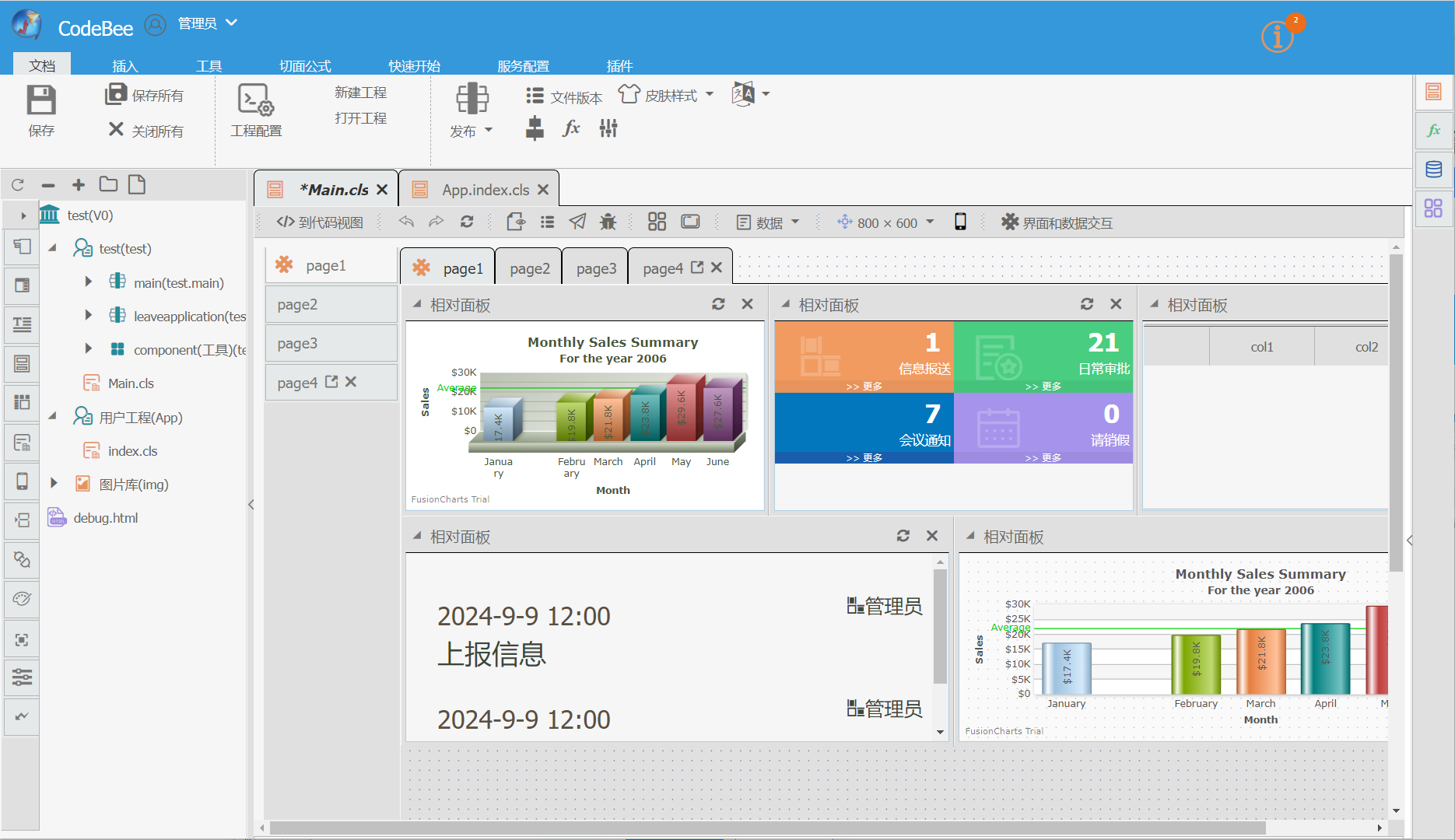Open the 插件 ribbon tab
This screenshot has width=1455, height=840.
[619, 65]
